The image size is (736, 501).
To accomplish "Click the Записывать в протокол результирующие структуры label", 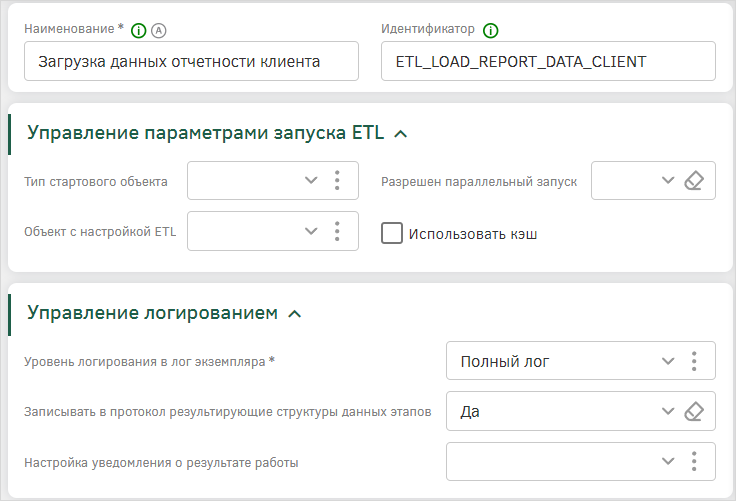I will (228, 412).
